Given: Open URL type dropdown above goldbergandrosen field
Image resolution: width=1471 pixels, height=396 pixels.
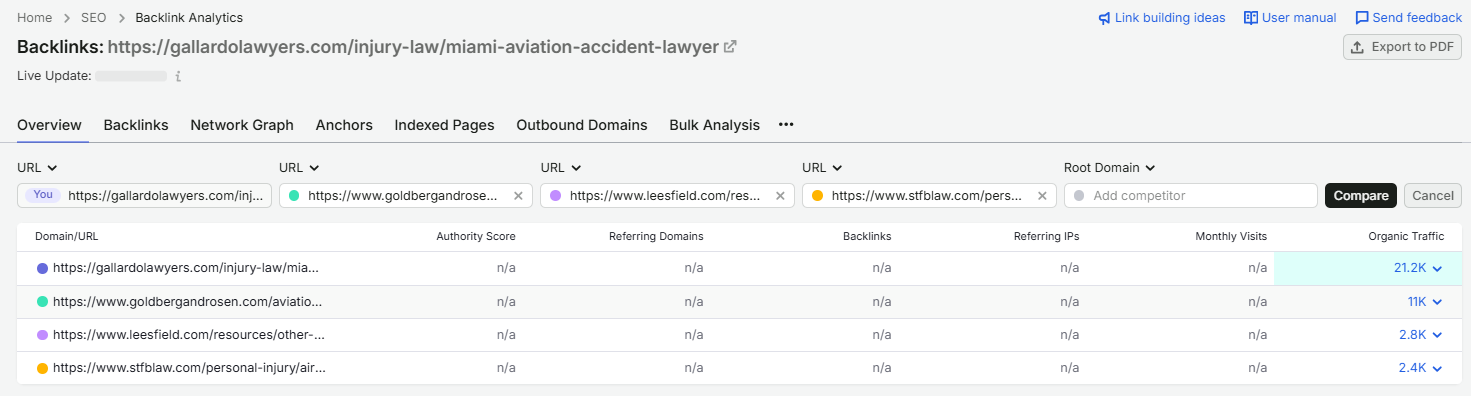Looking at the screenshot, I should [299, 168].
